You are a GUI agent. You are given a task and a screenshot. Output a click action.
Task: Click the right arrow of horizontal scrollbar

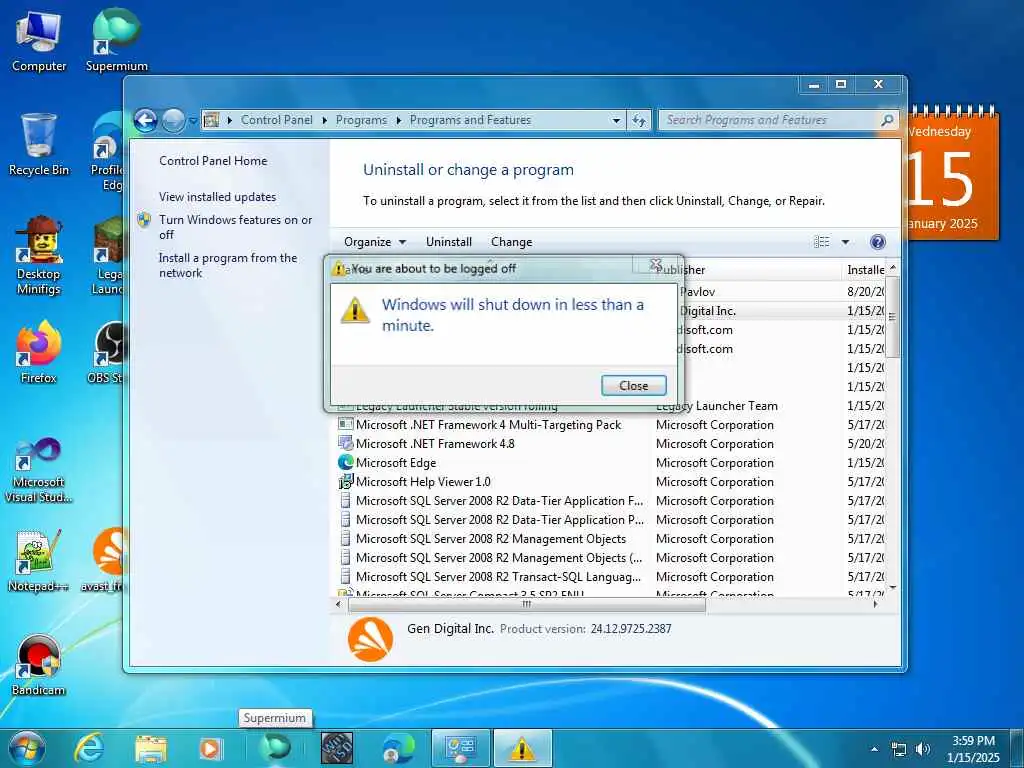(x=876, y=605)
